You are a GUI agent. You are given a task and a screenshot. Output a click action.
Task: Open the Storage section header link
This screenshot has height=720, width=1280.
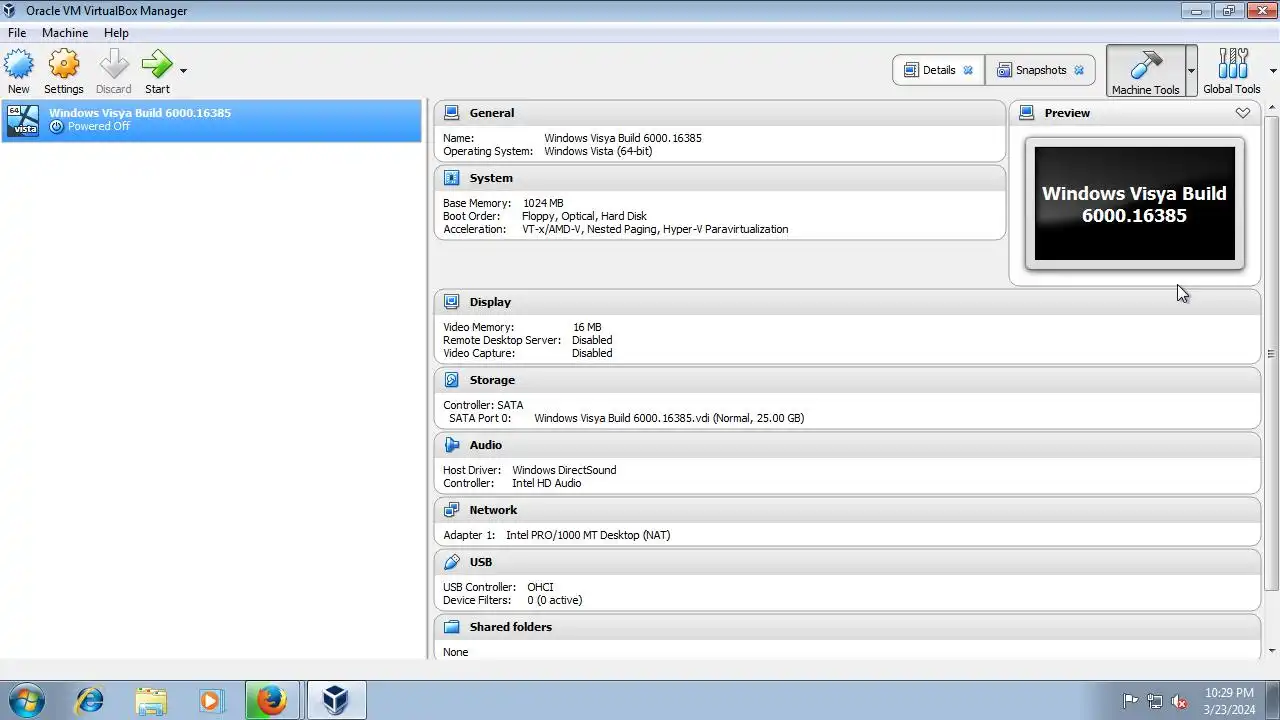click(492, 380)
